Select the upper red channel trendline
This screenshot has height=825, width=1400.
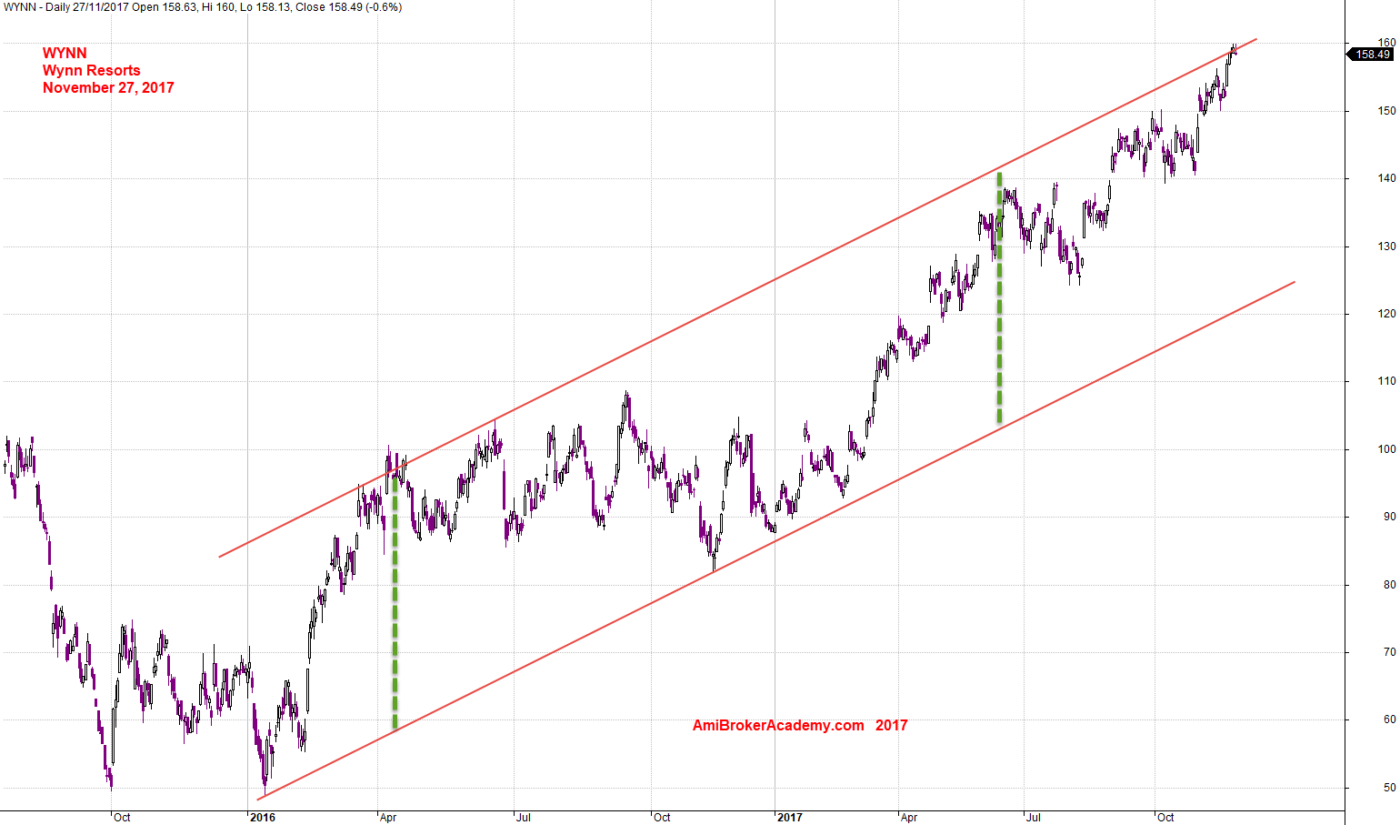738,298
